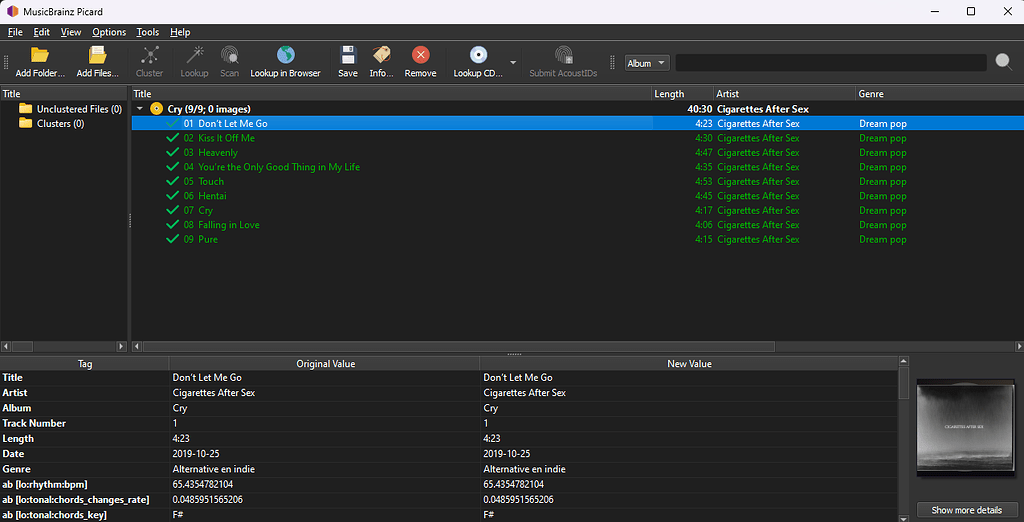The width and height of the screenshot is (1024, 522).
Task: Select track 05 Touch
Action: [x=211, y=182]
